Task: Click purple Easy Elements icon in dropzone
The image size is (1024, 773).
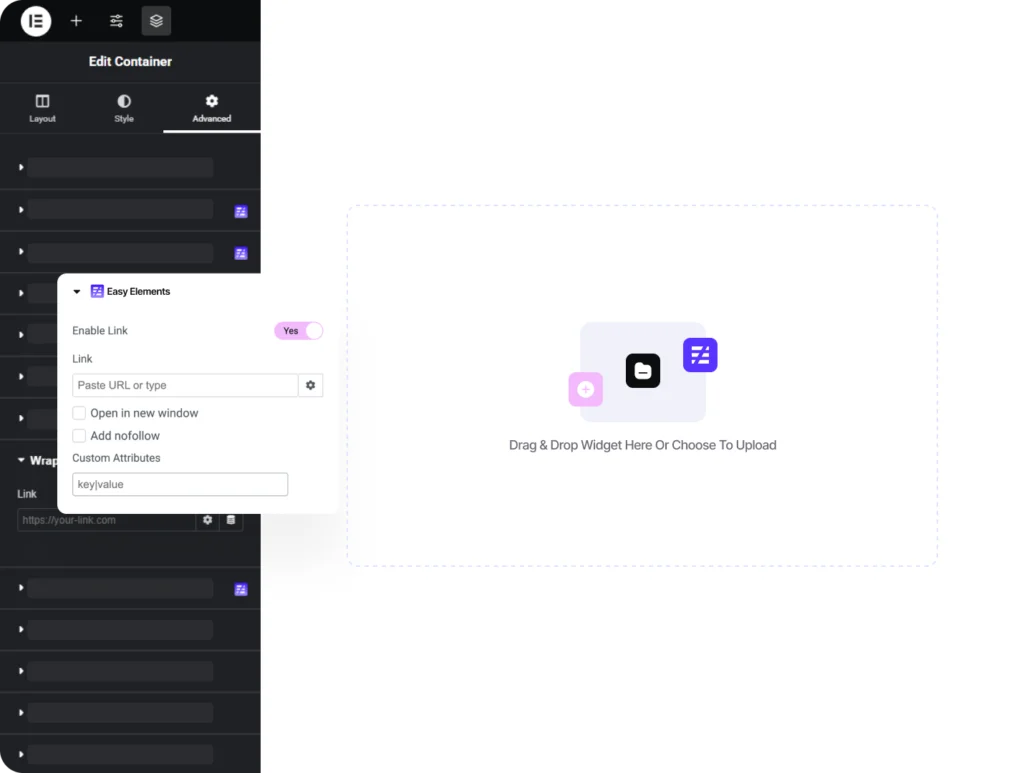Action: [700, 355]
